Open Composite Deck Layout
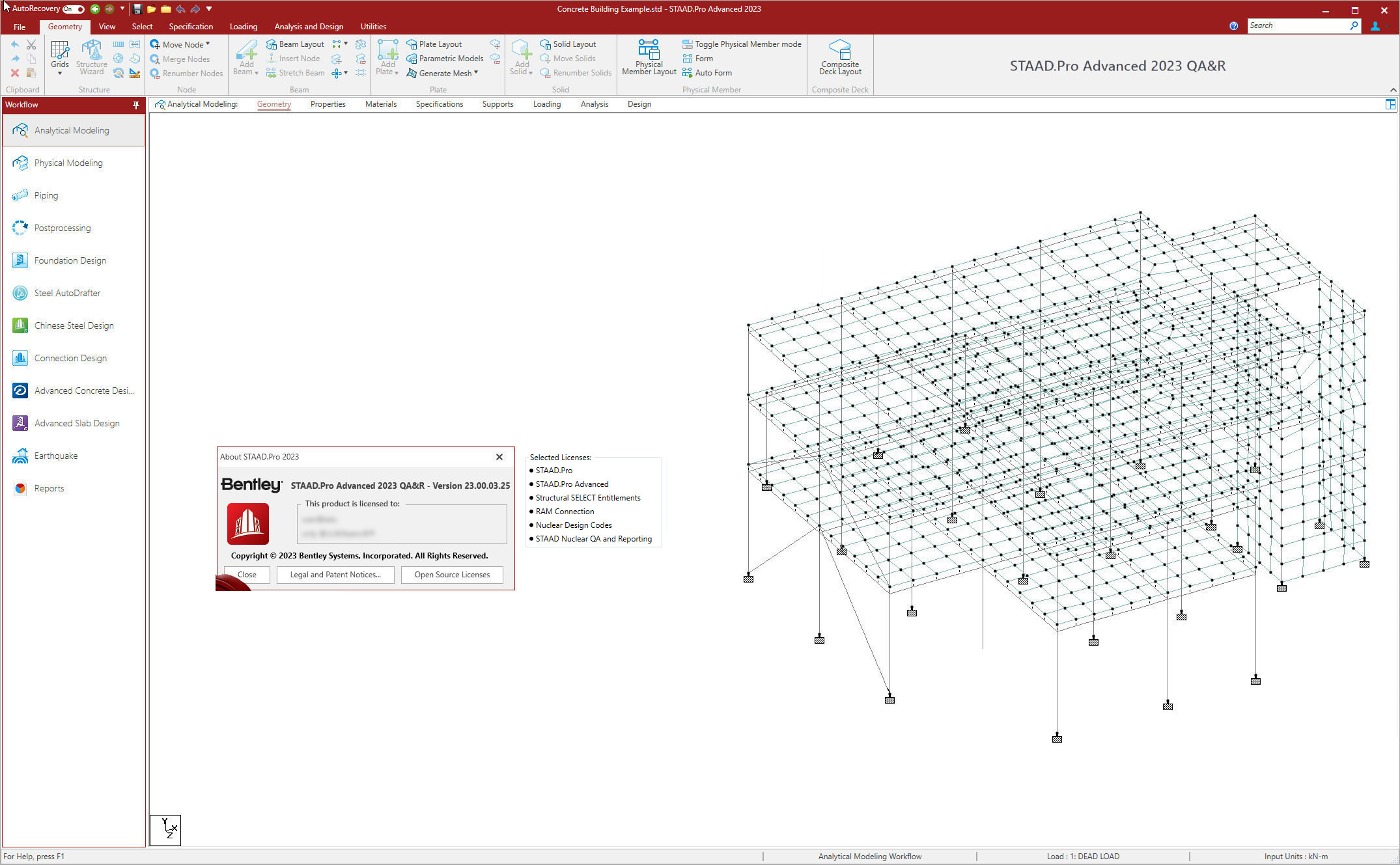This screenshot has width=1400, height=865. pos(840,58)
